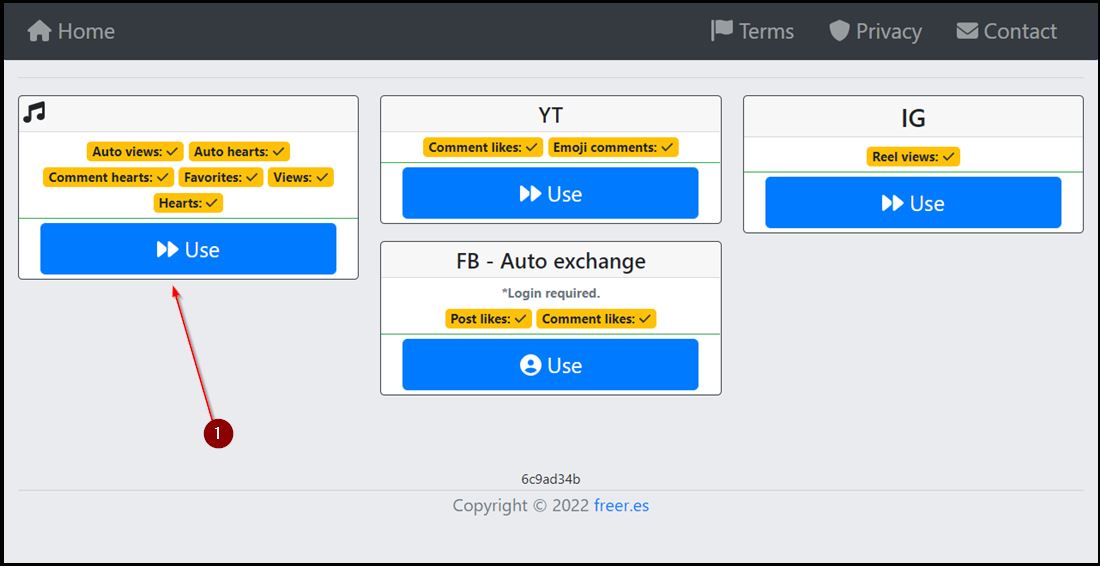Screen dimensions: 1100x566
Task: Click the Post likes badge in FB card
Action: (488, 319)
